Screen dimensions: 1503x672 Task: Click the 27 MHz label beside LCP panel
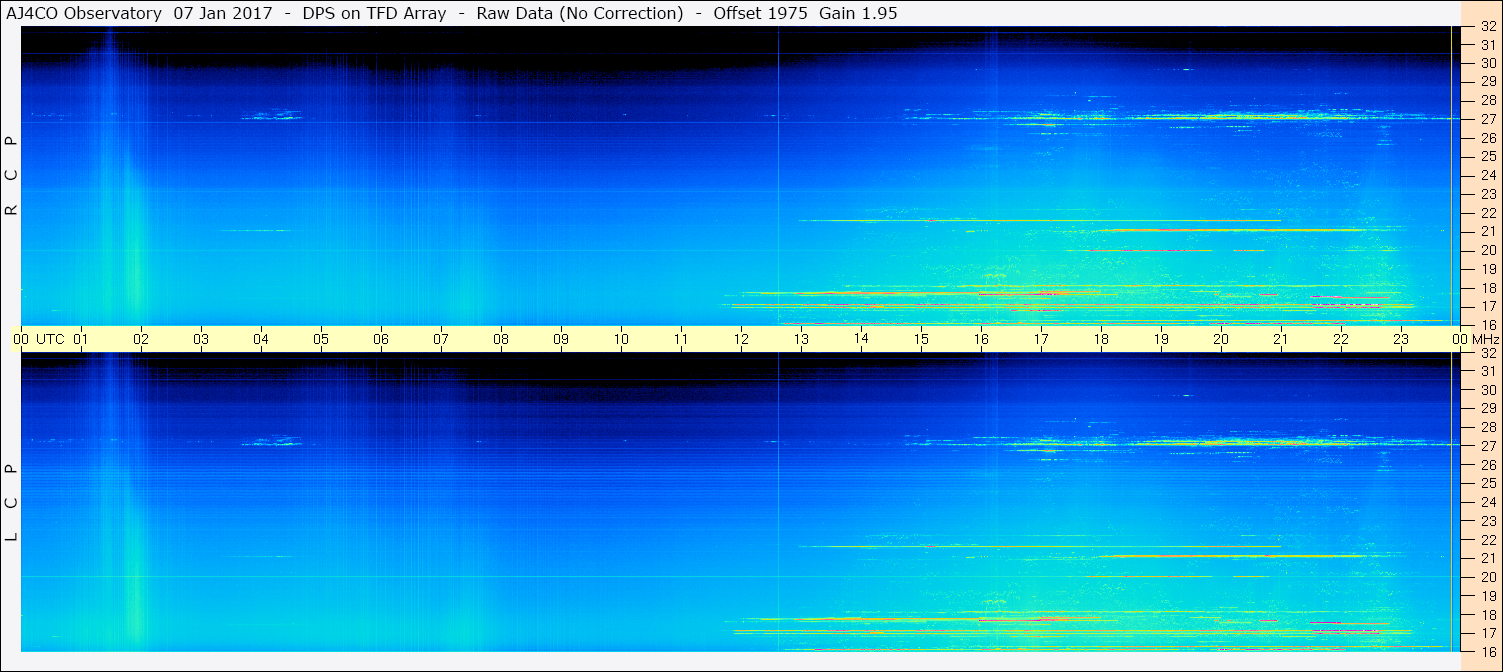click(1488, 446)
